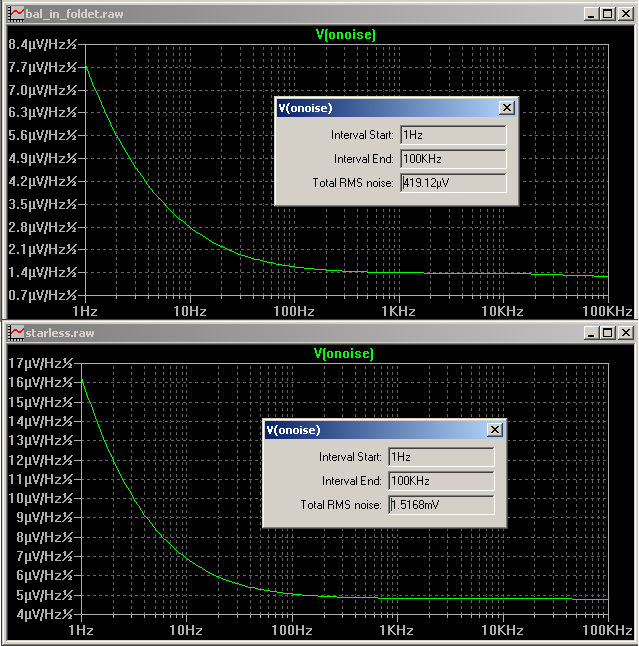
Task: Close the V(onoise) dialog showing 1.5168mV
Action: (x=494, y=430)
